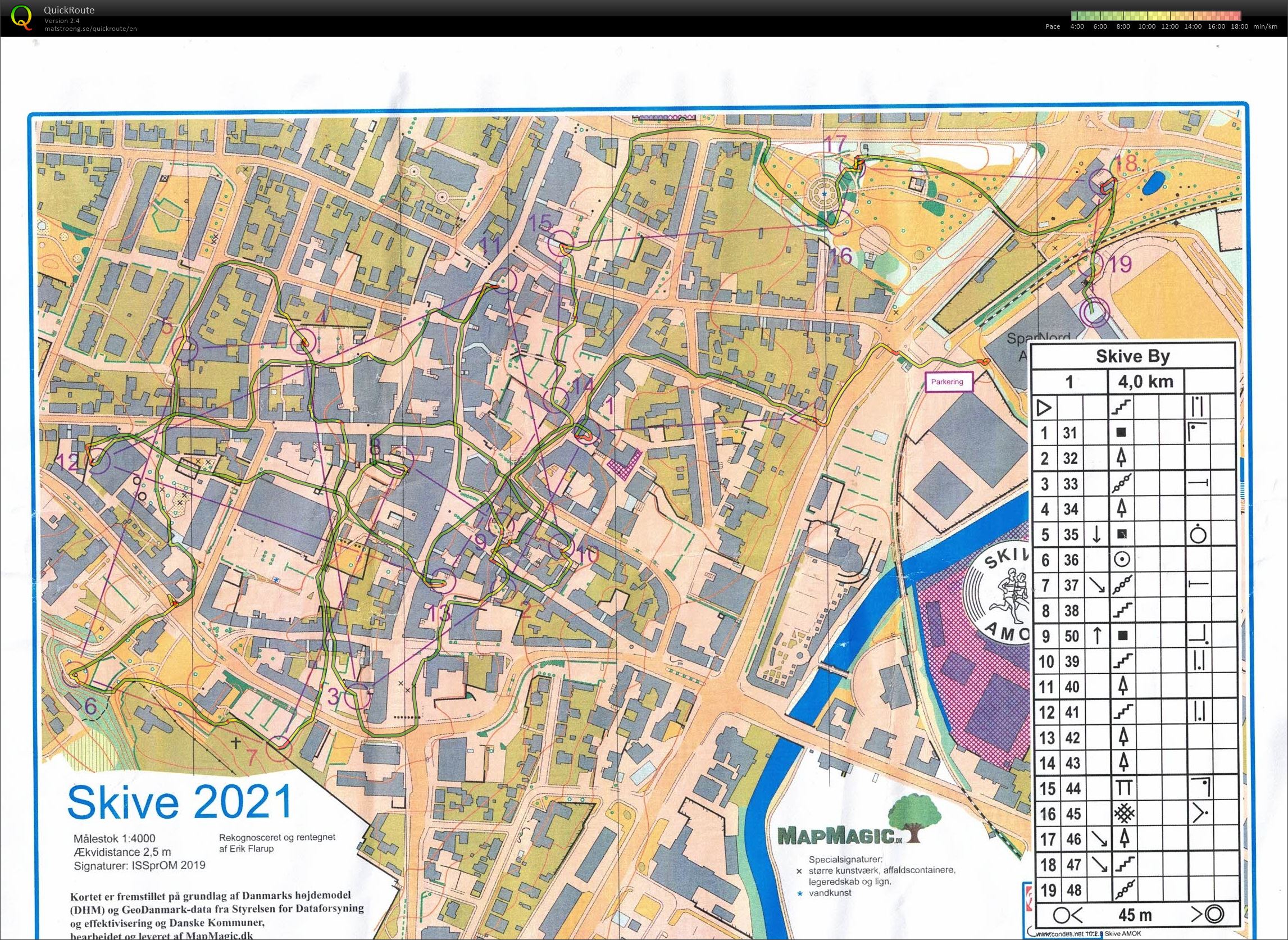The image size is (1288, 940).
Task: Click the tree symbol in row 2 (32)
Action: pyautogui.click(x=1122, y=457)
